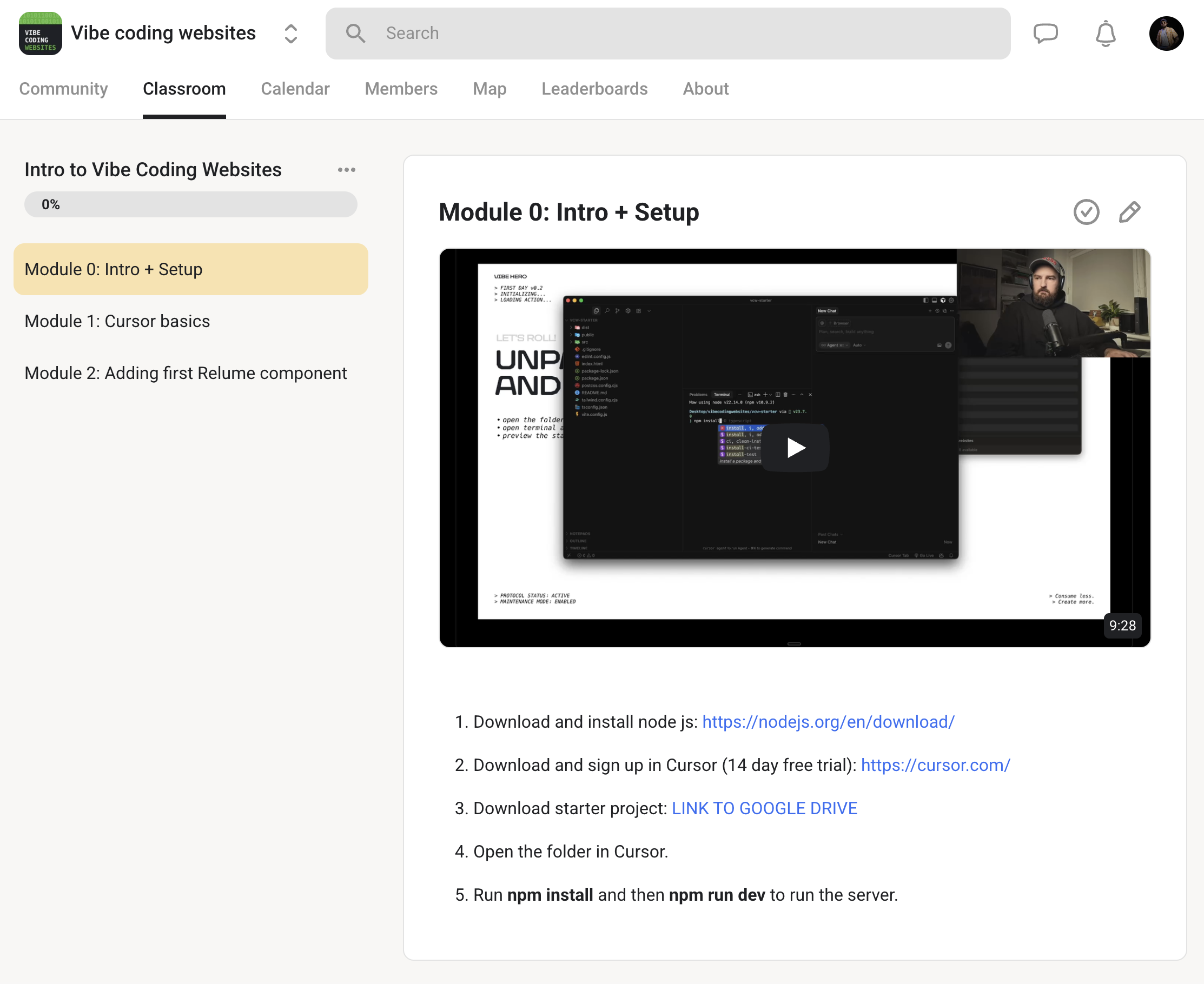The height and width of the screenshot is (984, 1204).
Task: Open the notifications bell
Action: [x=1105, y=34]
